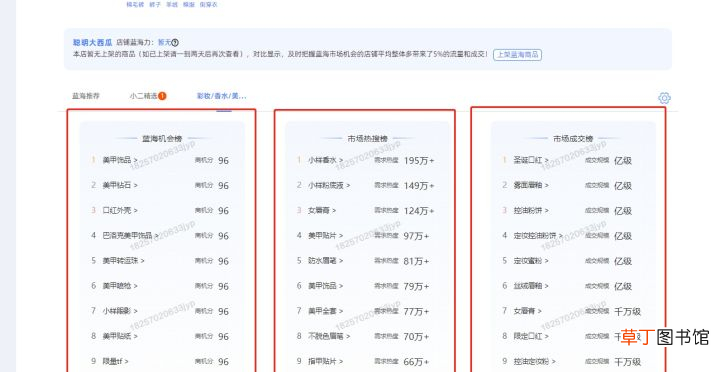
Task: Open the 小样眼影 entry
Action: click(x=120, y=311)
